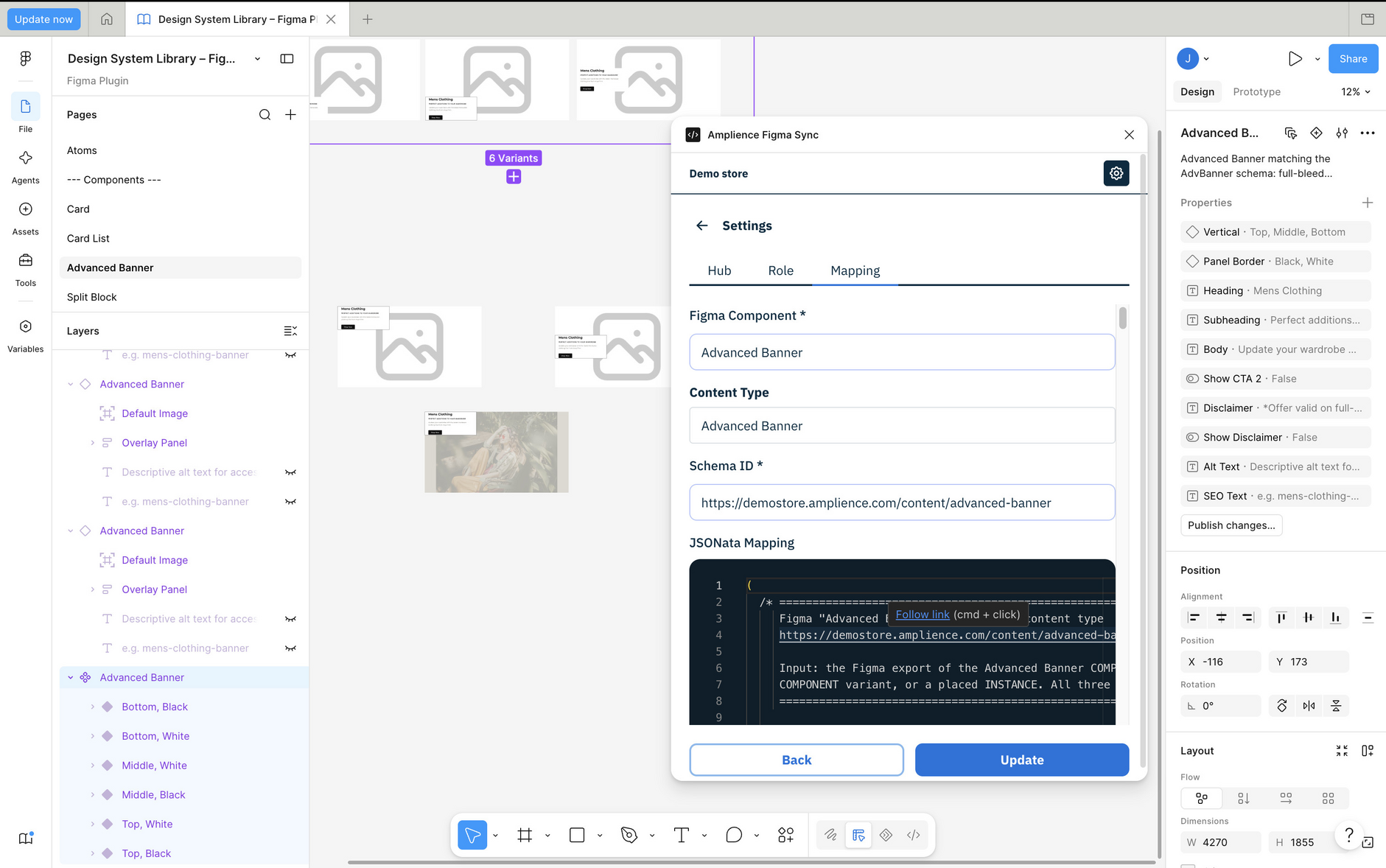Image resolution: width=1386 pixels, height=868 pixels.
Task: Click the Back button in plugin
Action: point(796,760)
